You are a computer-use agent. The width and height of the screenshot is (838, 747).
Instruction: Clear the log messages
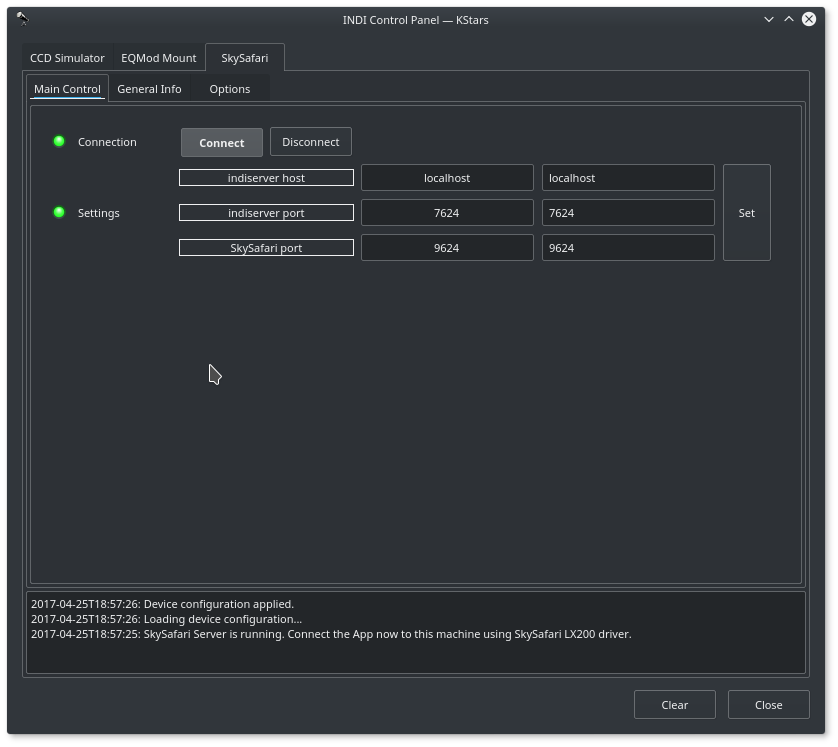[x=674, y=705]
